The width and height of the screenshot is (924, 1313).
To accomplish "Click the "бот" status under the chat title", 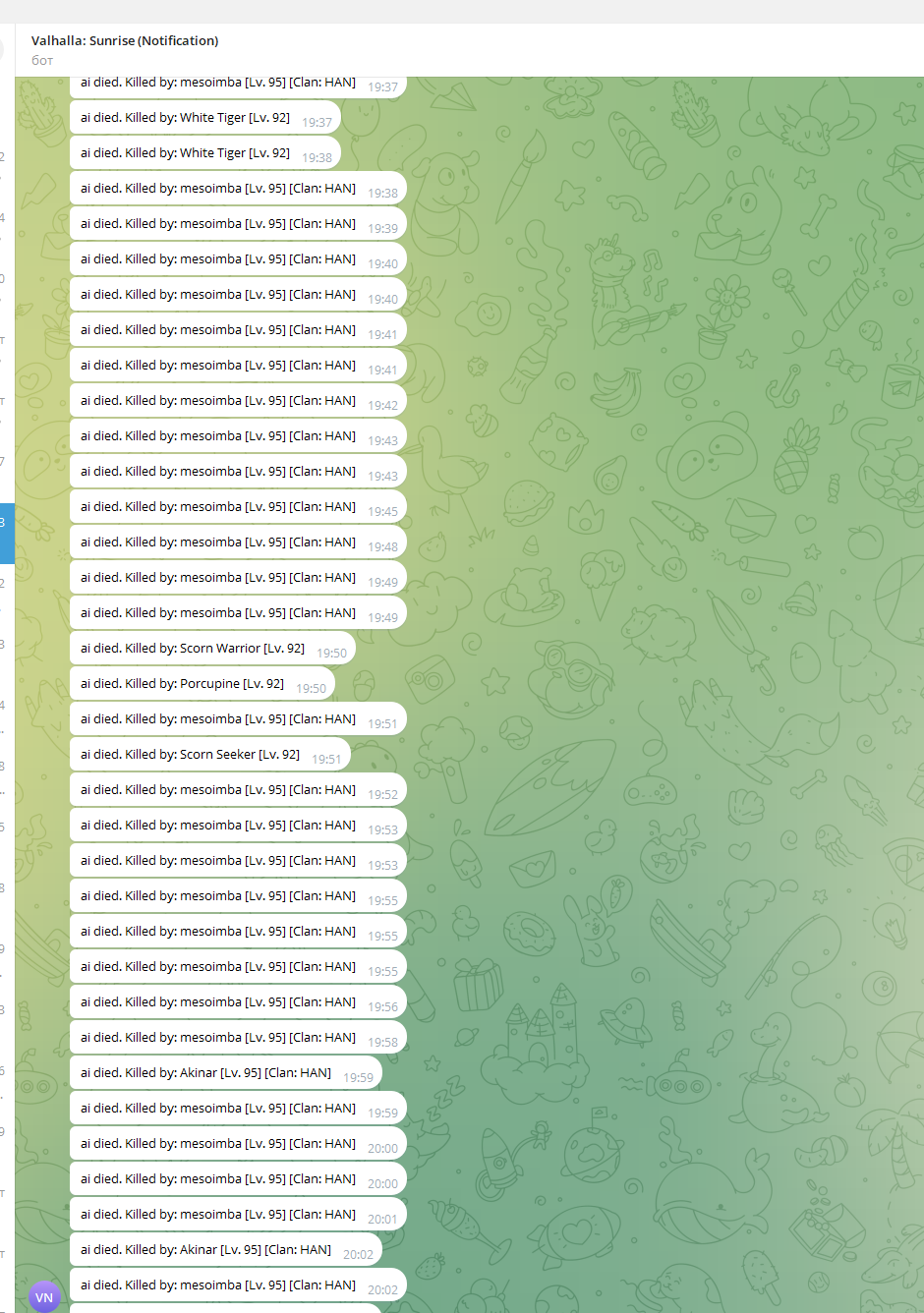I will tap(42, 60).
